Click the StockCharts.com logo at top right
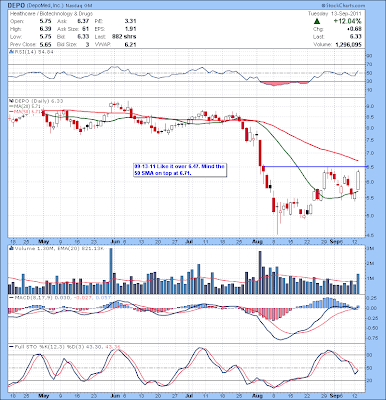The width and height of the screenshot is (386, 400). [x=343, y=6]
